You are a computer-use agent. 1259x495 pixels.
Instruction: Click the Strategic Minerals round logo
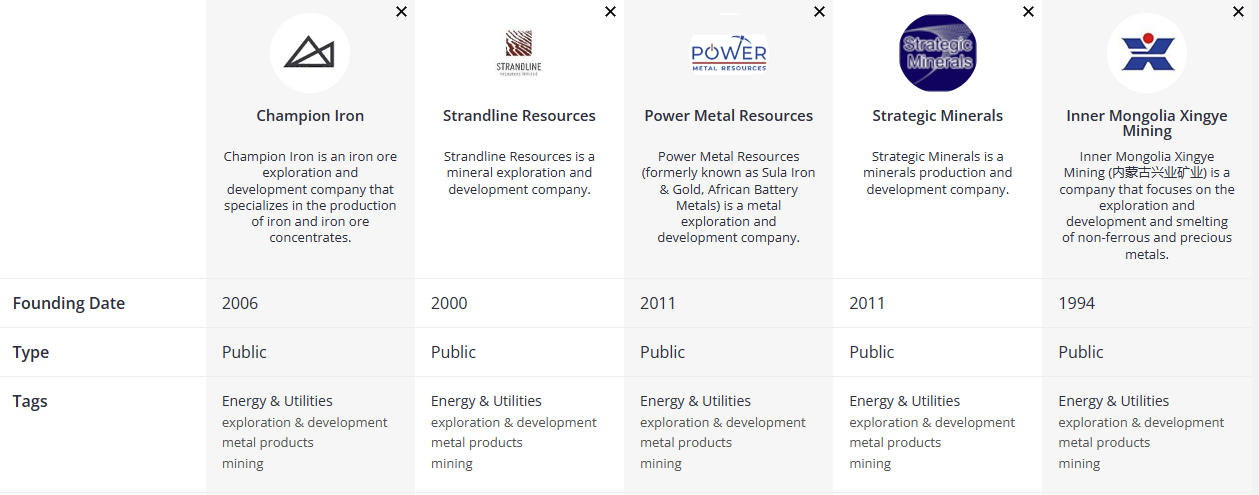click(x=937, y=53)
